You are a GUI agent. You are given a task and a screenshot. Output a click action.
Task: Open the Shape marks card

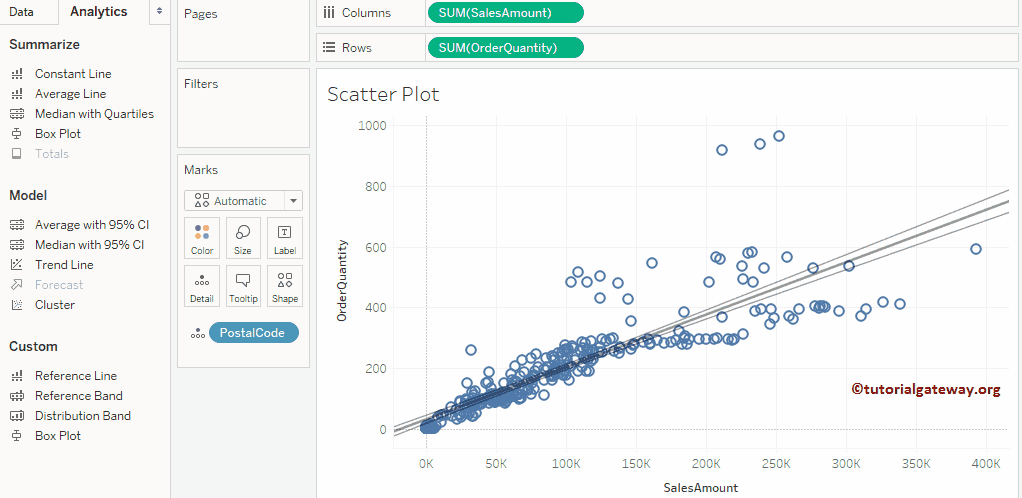pyautogui.click(x=285, y=286)
